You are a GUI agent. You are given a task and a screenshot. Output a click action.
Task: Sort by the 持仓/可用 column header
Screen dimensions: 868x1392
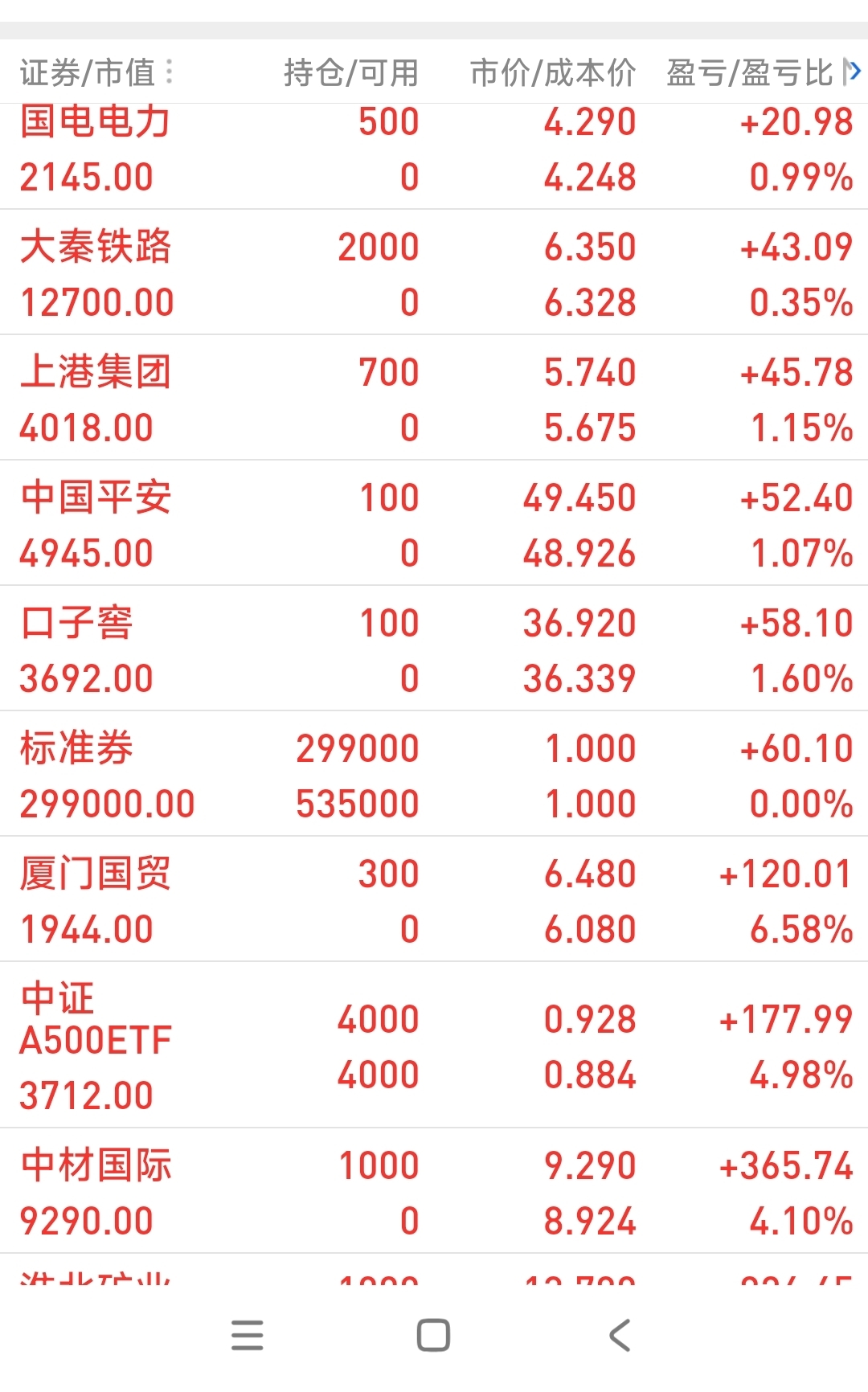pyautogui.click(x=350, y=72)
